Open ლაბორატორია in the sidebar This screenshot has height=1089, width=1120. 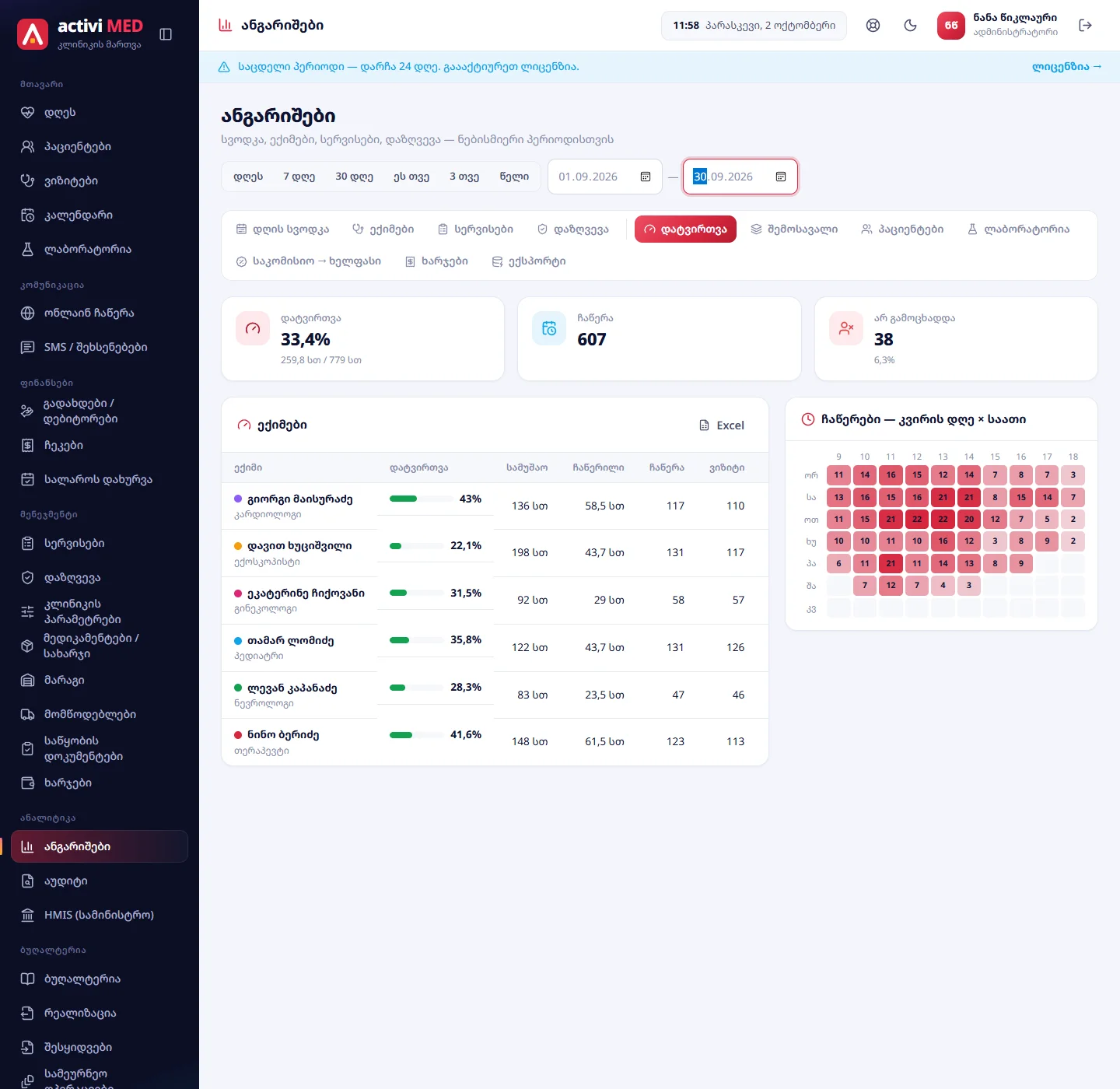(100, 250)
